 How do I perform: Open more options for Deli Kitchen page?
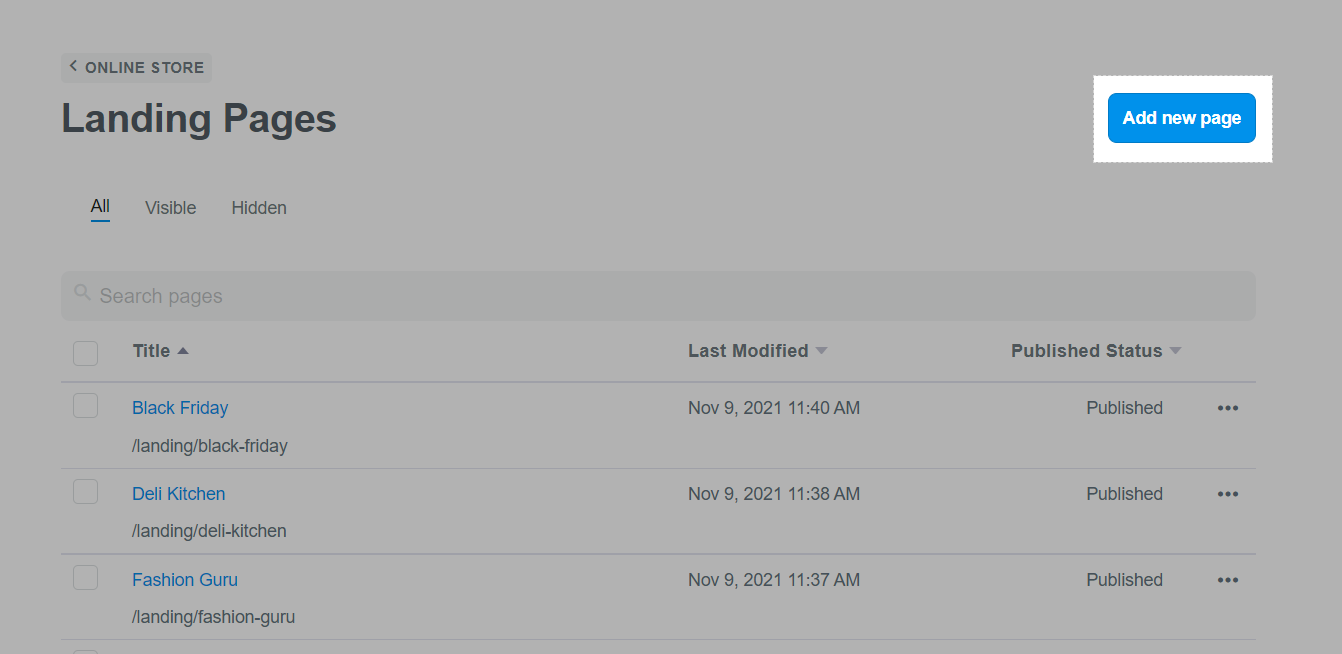tap(1227, 494)
